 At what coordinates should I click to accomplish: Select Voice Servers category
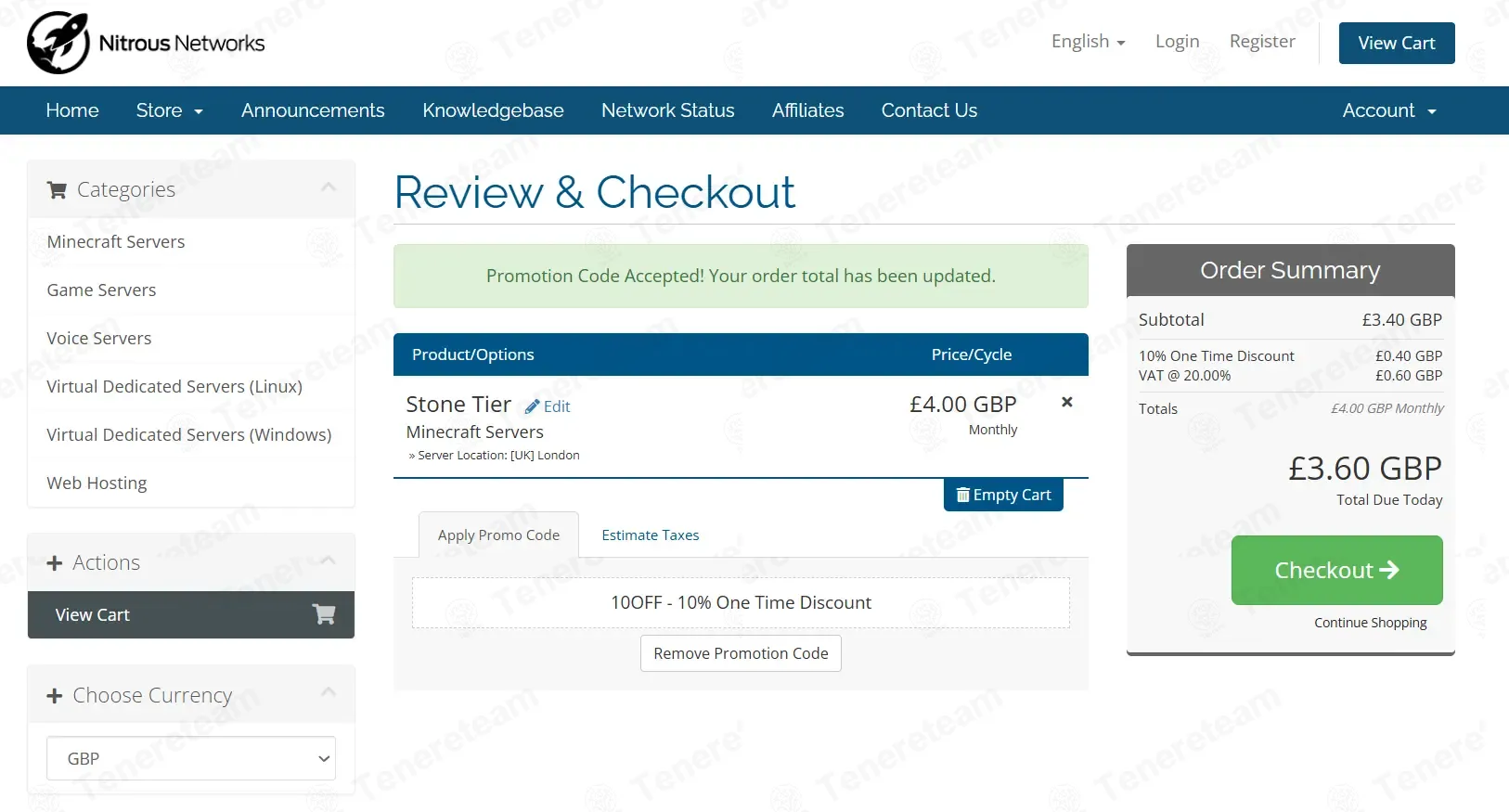[191, 338]
